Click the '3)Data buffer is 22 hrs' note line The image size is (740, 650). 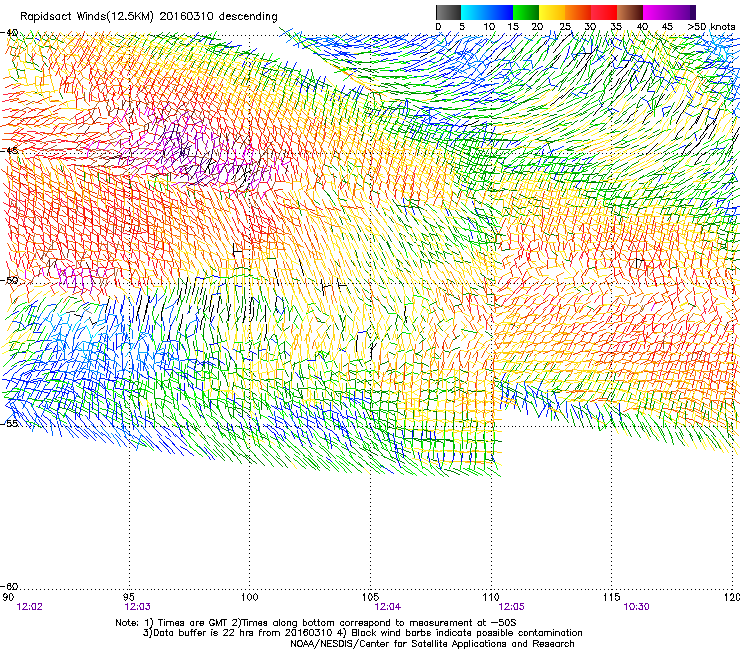tap(362, 633)
